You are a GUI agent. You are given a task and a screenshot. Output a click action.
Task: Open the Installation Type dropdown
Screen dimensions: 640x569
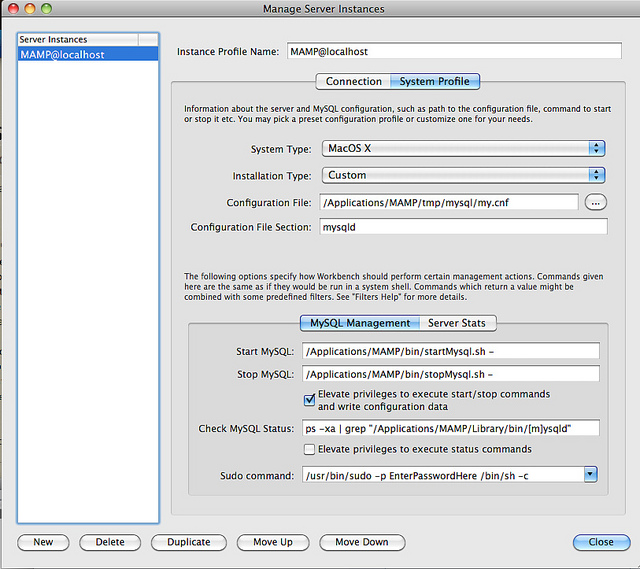tap(463, 176)
